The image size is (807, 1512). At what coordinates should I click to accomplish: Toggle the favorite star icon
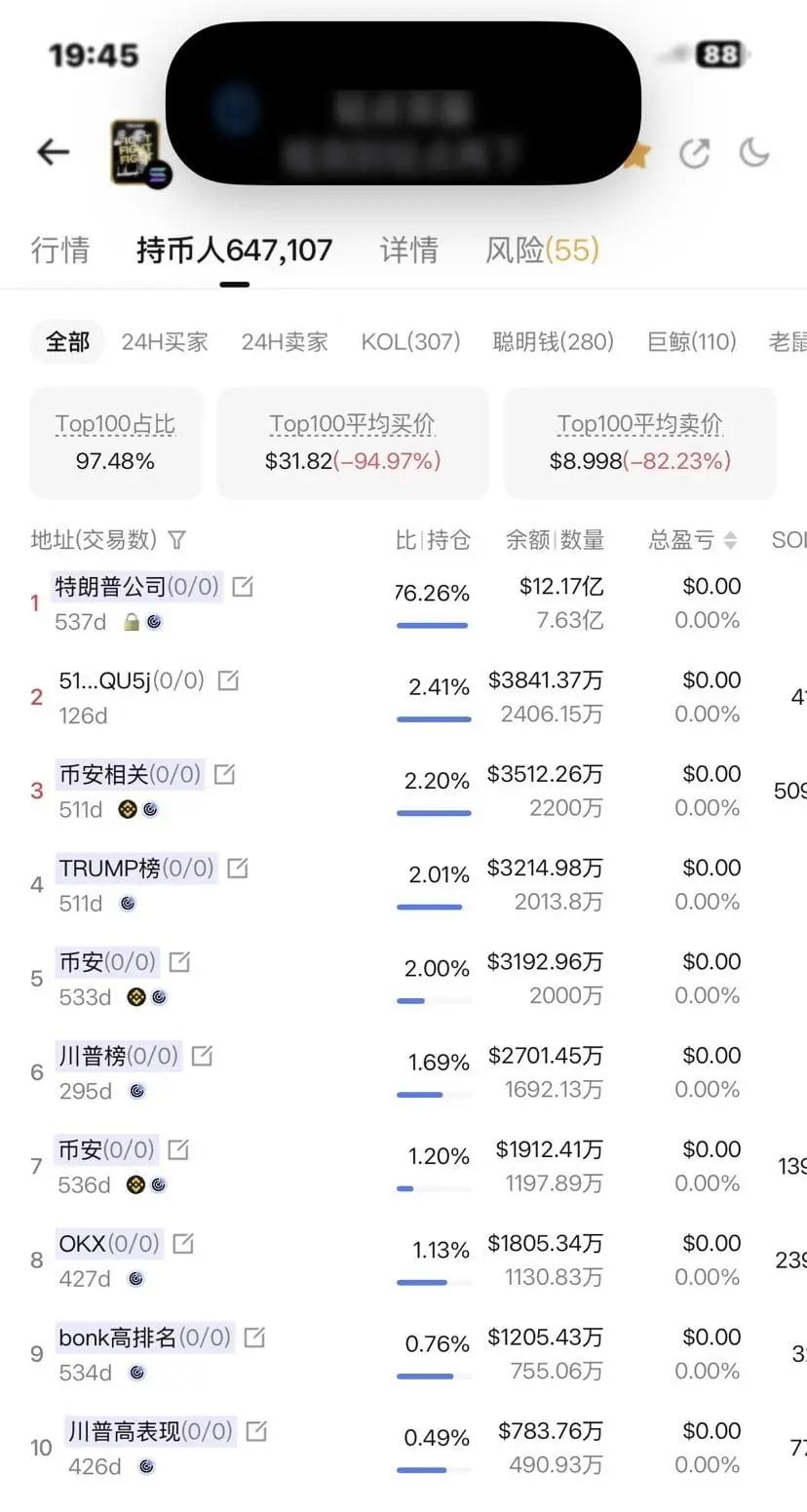(636, 154)
